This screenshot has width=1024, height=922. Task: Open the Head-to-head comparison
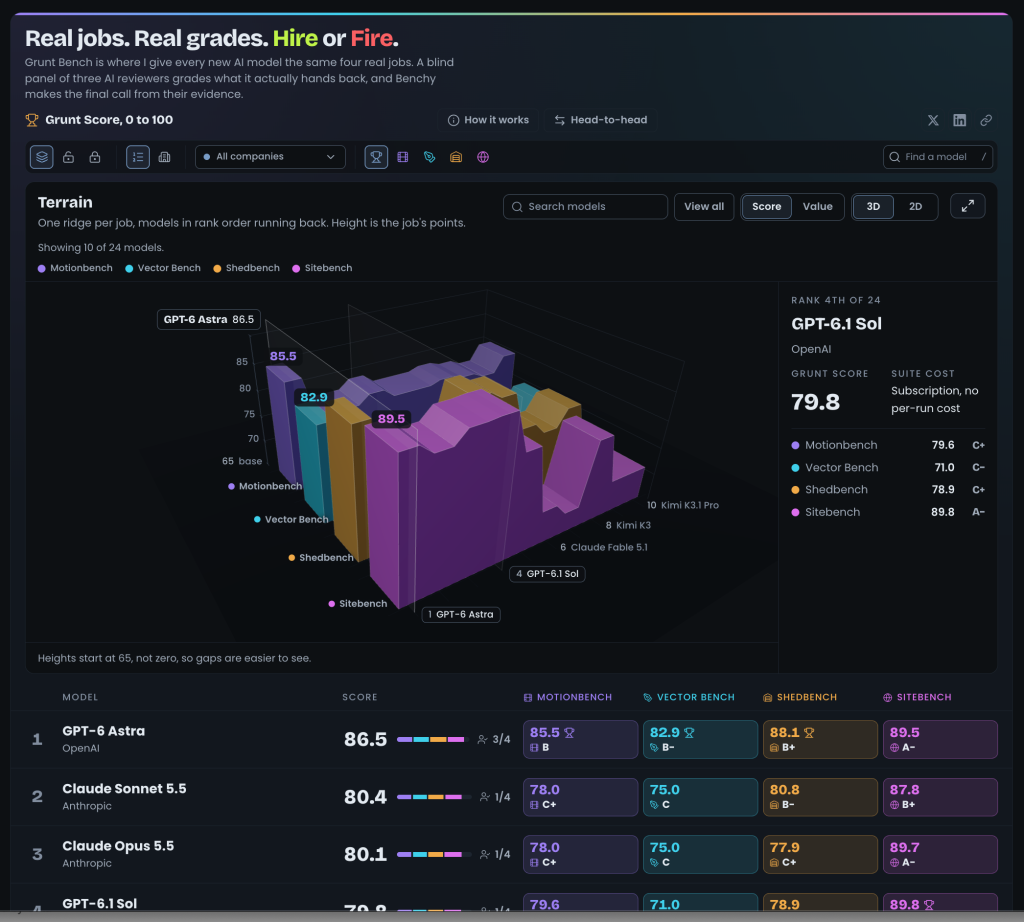pyautogui.click(x=601, y=120)
